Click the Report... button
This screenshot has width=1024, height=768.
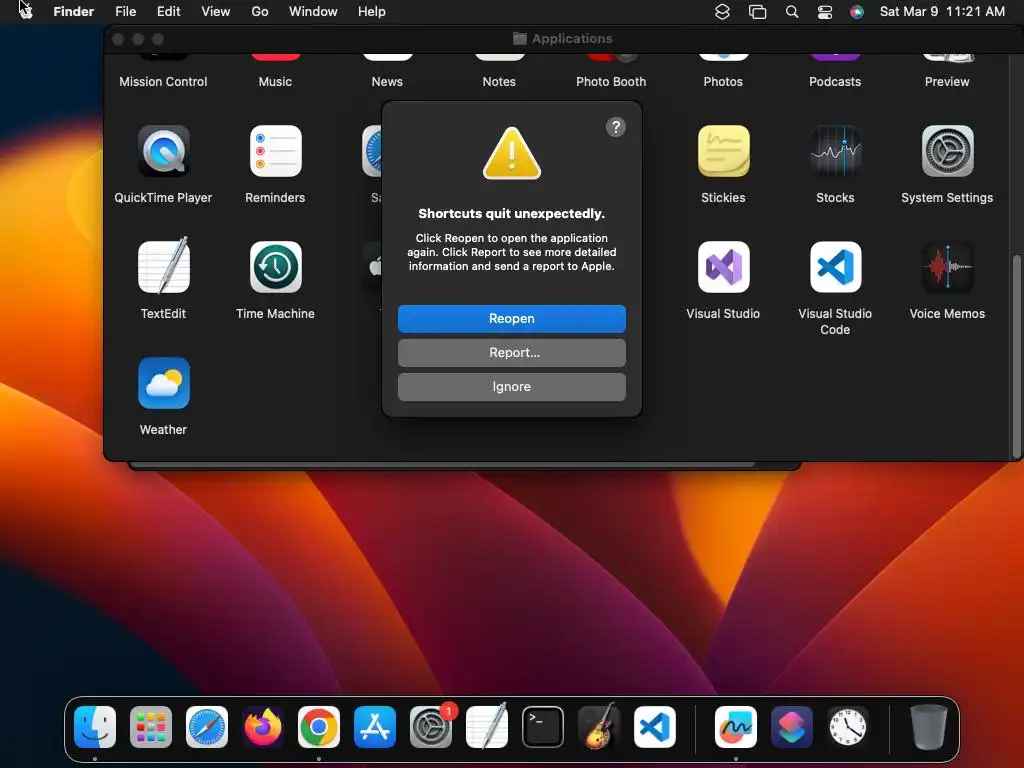click(x=511, y=353)
